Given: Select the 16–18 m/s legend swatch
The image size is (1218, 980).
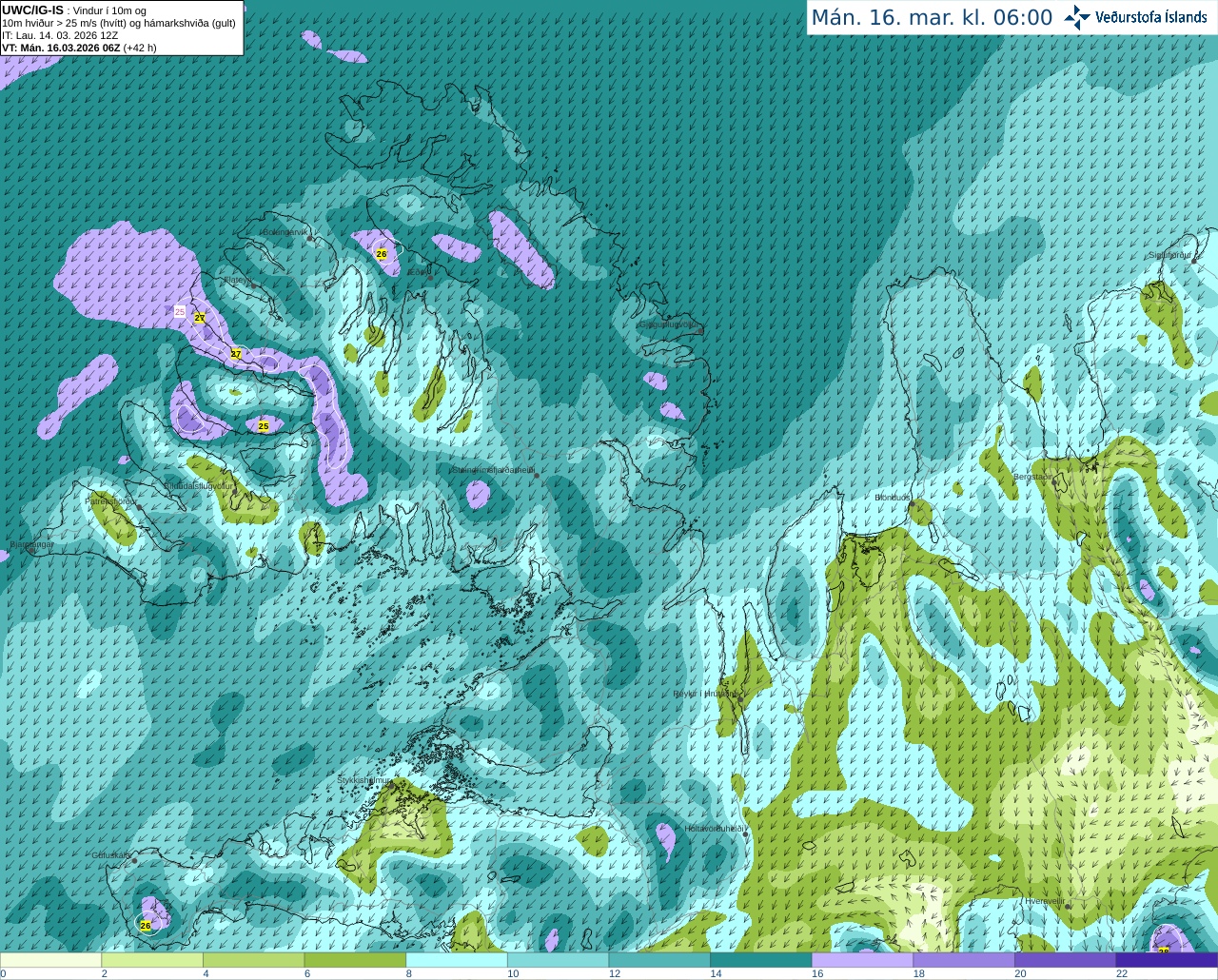Looking at the screenshot, I should 862,959.
